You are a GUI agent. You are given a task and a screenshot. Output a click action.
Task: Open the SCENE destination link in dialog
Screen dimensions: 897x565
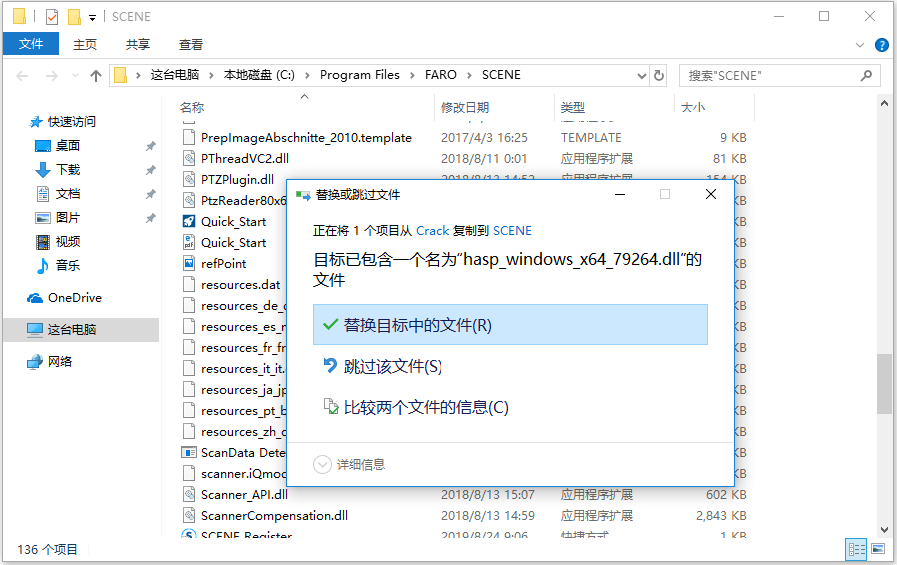pos(512,230)
